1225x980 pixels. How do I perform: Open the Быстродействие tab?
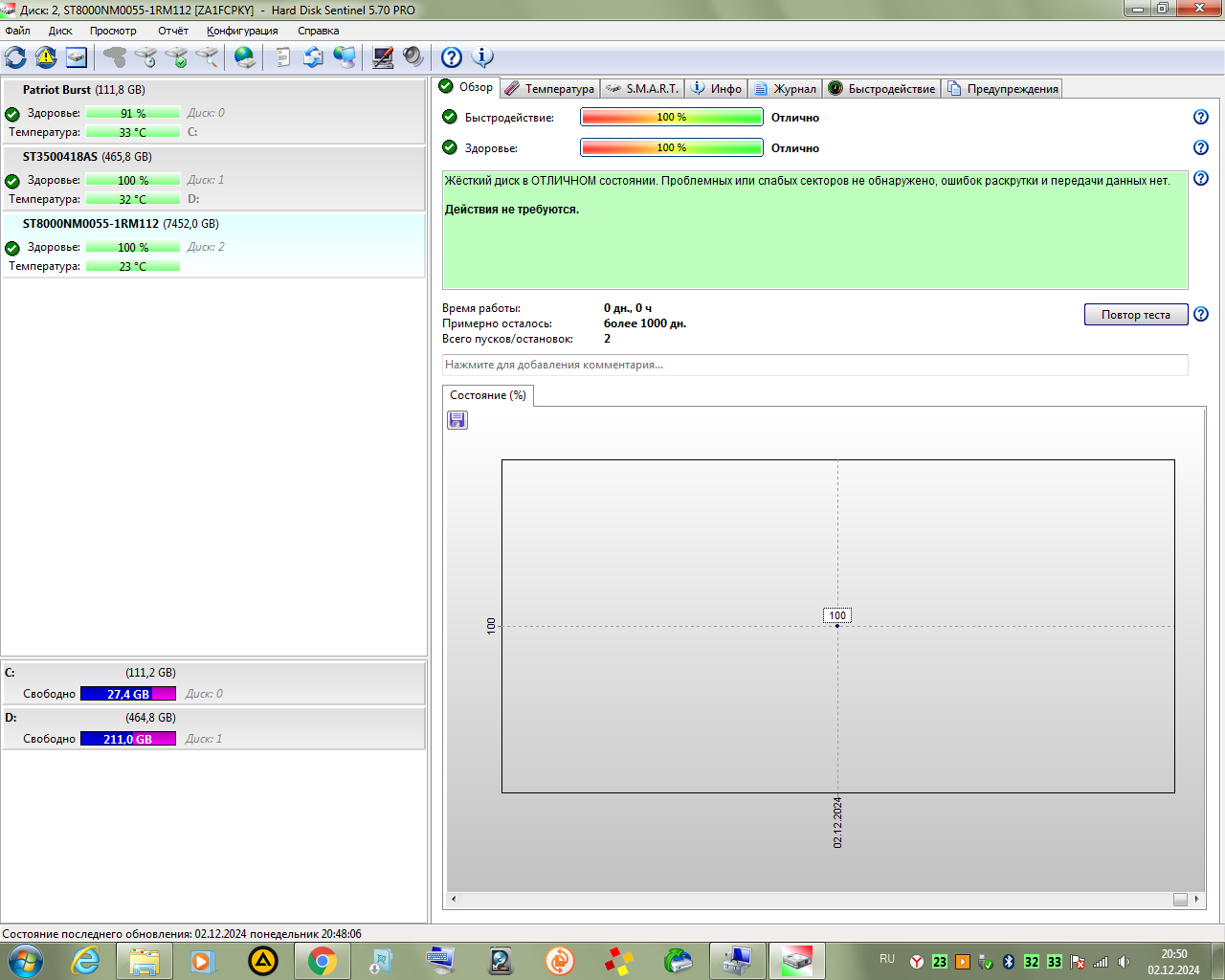(x=881, y=88)
